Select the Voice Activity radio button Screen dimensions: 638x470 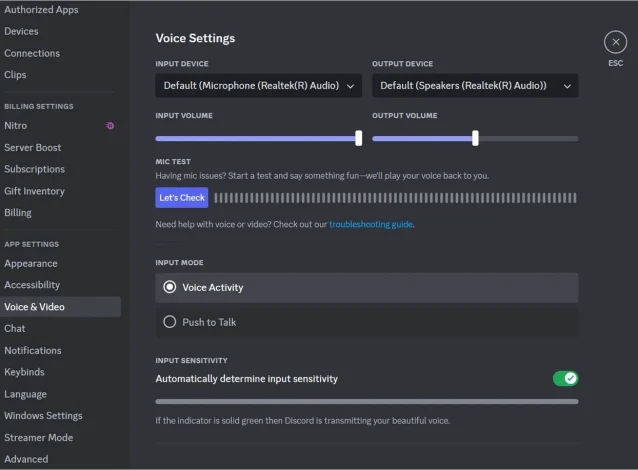click(x=169, y=287)
